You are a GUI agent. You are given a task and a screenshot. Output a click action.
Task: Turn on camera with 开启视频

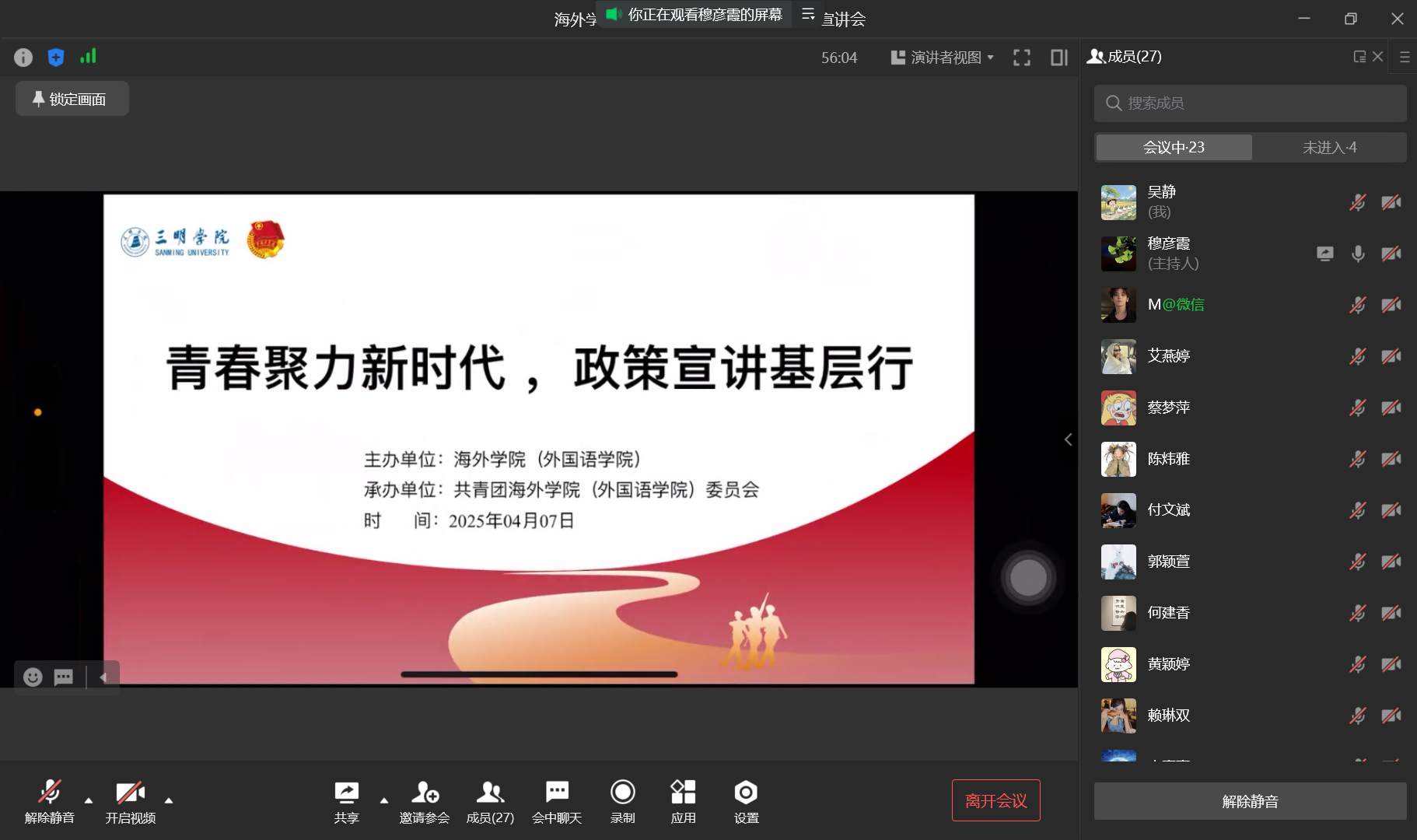pyautogui.click(x=131, y=801)
